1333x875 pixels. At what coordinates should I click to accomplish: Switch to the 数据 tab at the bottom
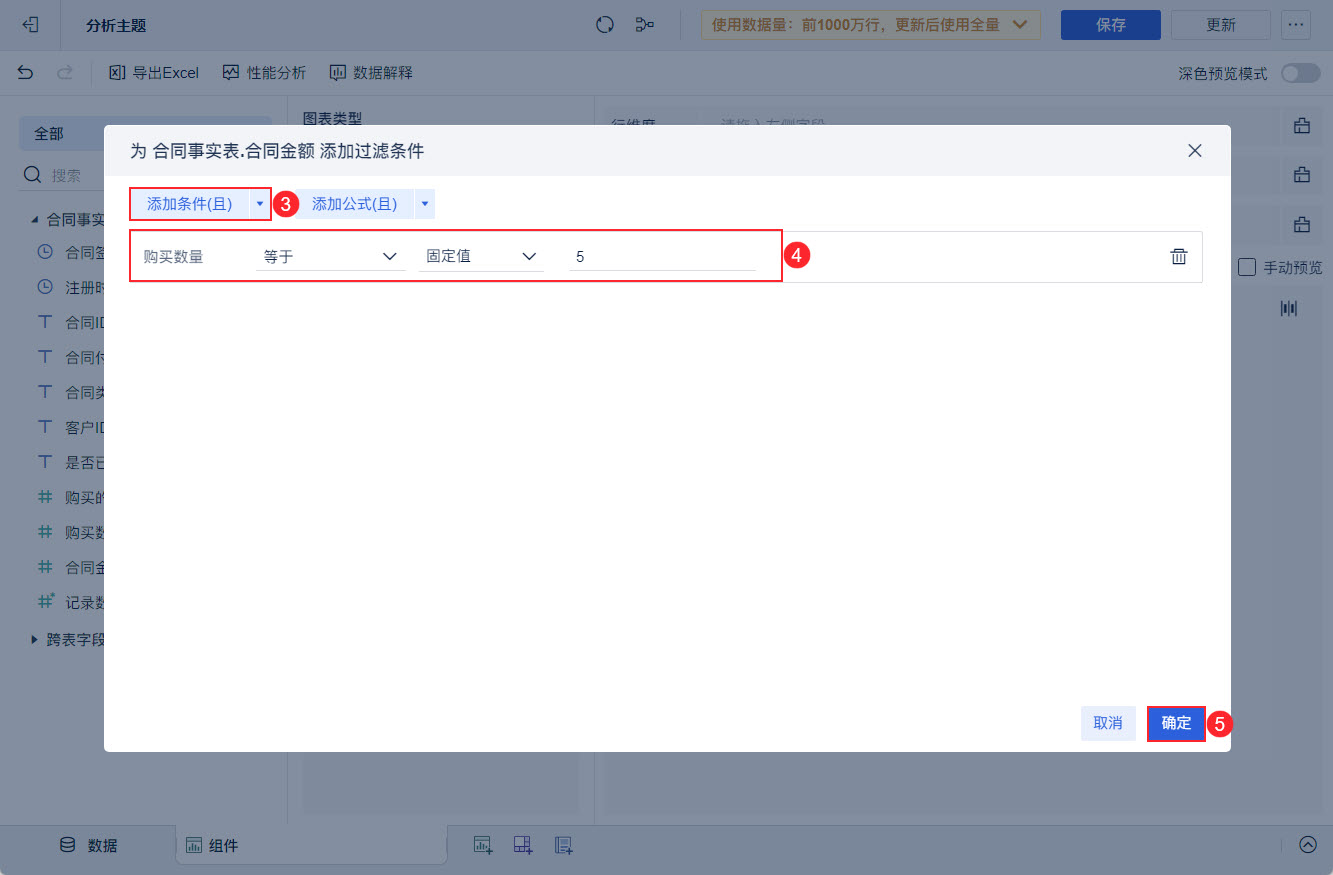tap(88, 845)
